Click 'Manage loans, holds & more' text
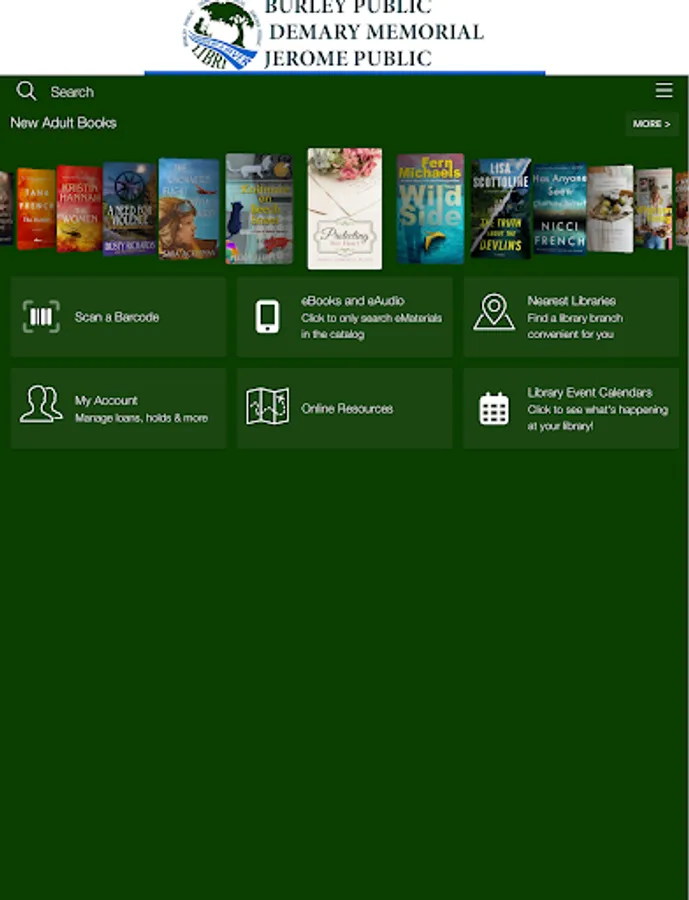This screenshot has height=900, width=689. (141, 418)
